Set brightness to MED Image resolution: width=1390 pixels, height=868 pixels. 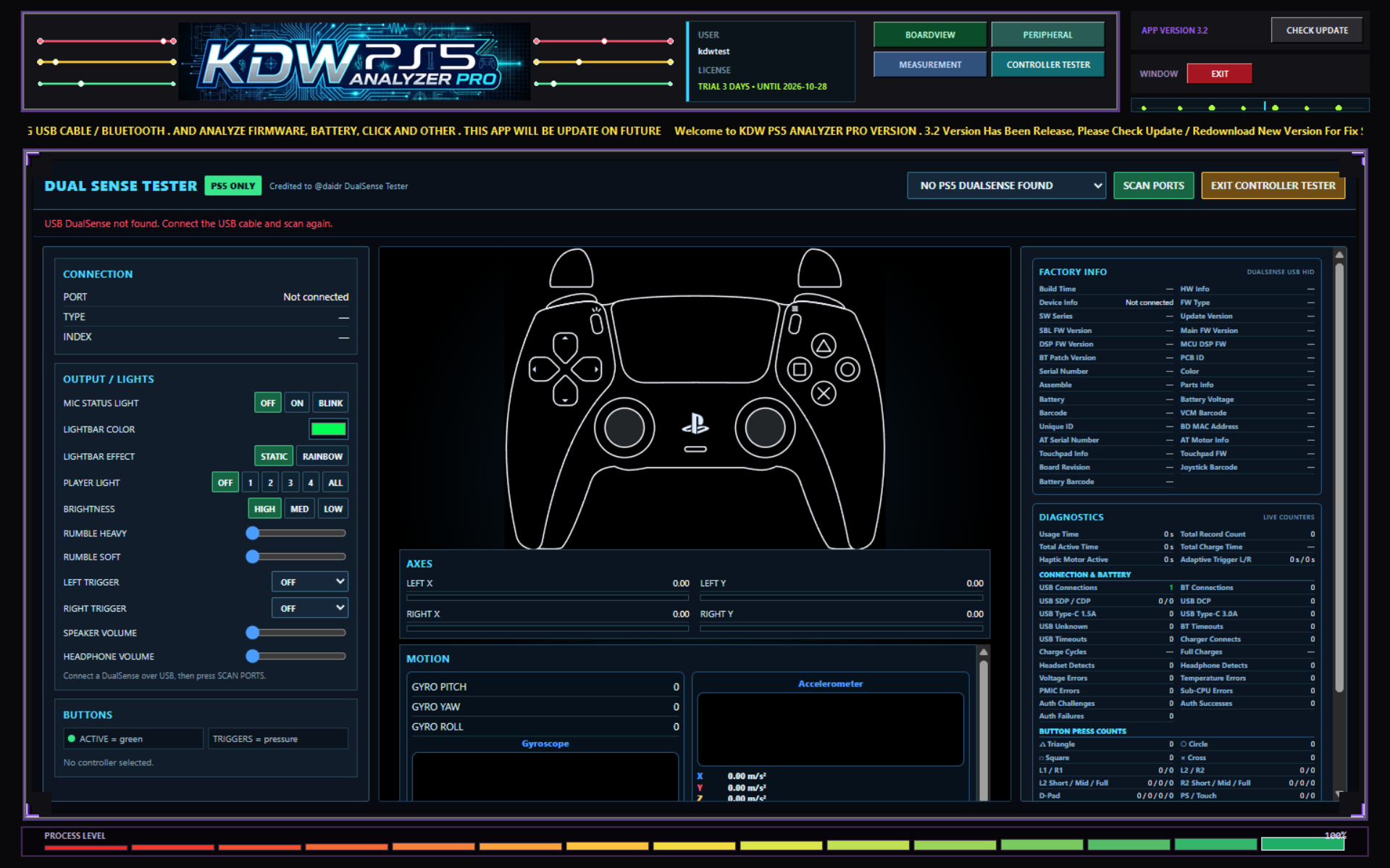[299, 509]
